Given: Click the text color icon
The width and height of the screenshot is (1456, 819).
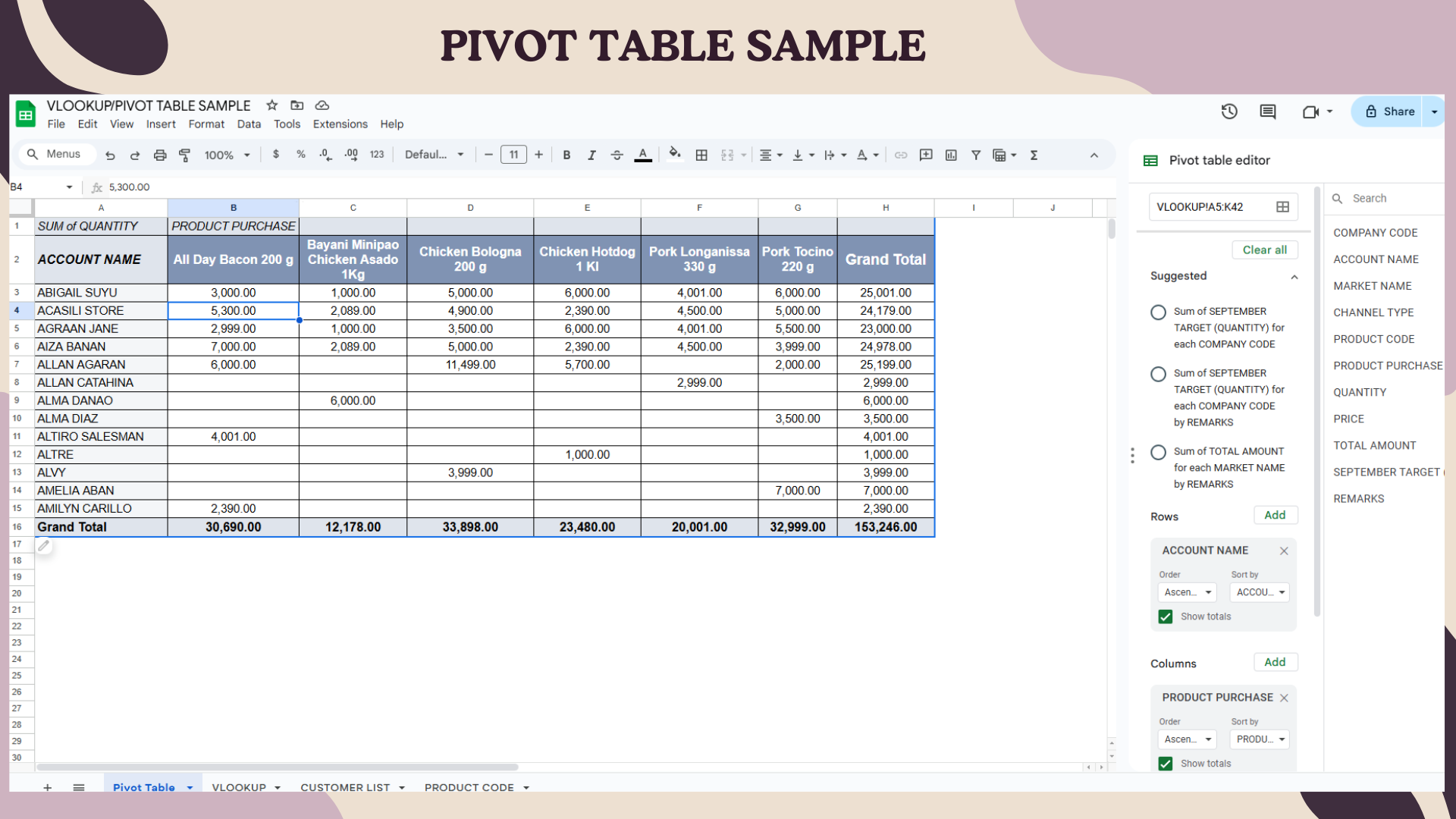Looking at the screenshot, I should pos(643,155).
